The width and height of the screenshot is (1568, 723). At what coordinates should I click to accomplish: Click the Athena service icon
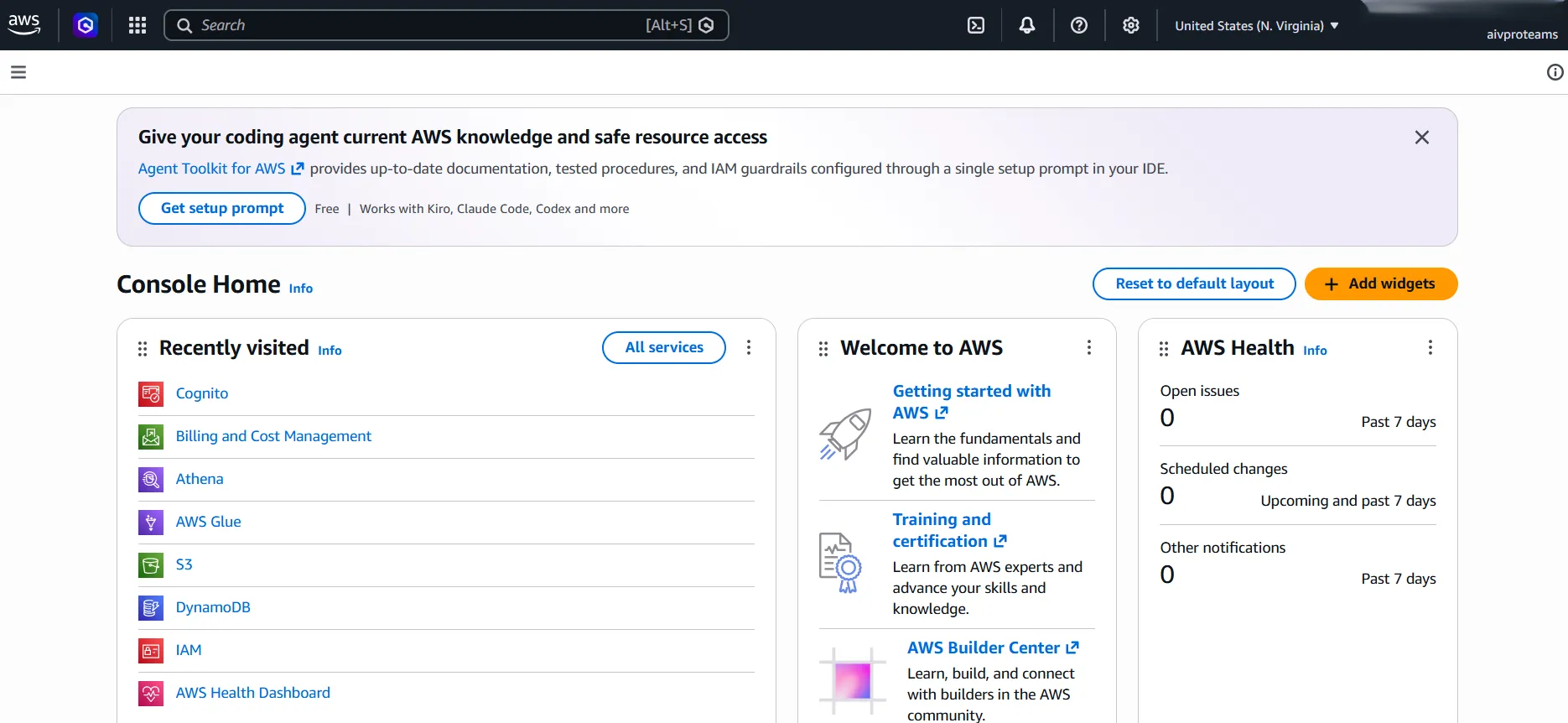pos(151,479)
